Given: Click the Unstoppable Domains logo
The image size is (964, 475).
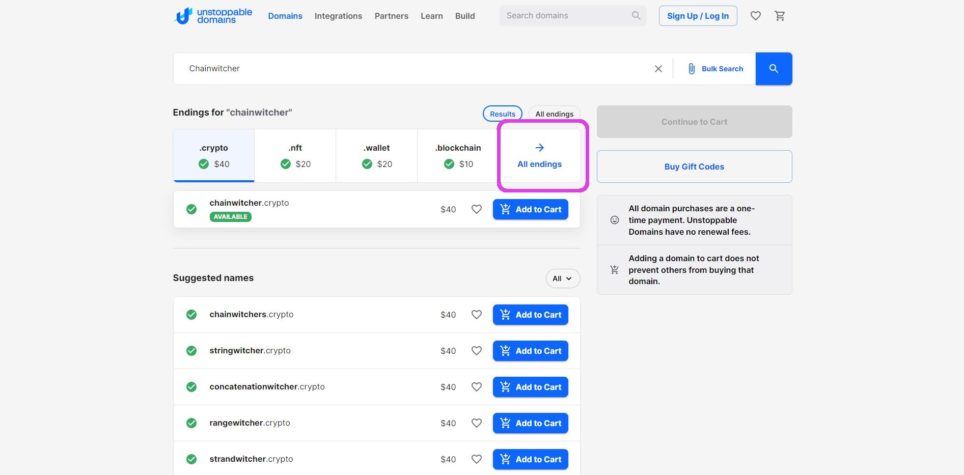Looking at the screenshot, I should (x=213, y=16).
